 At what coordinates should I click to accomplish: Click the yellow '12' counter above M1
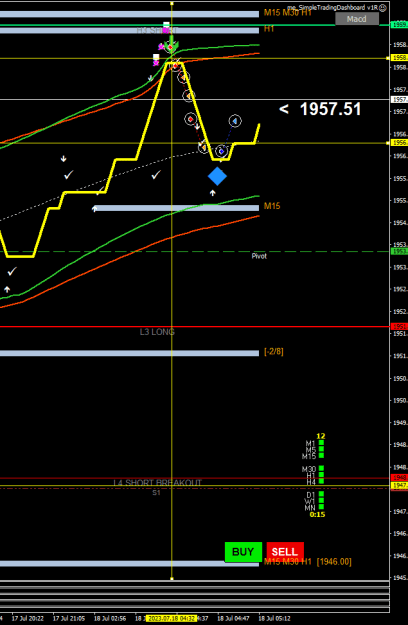pyautogui.click(x=321, y=436)
